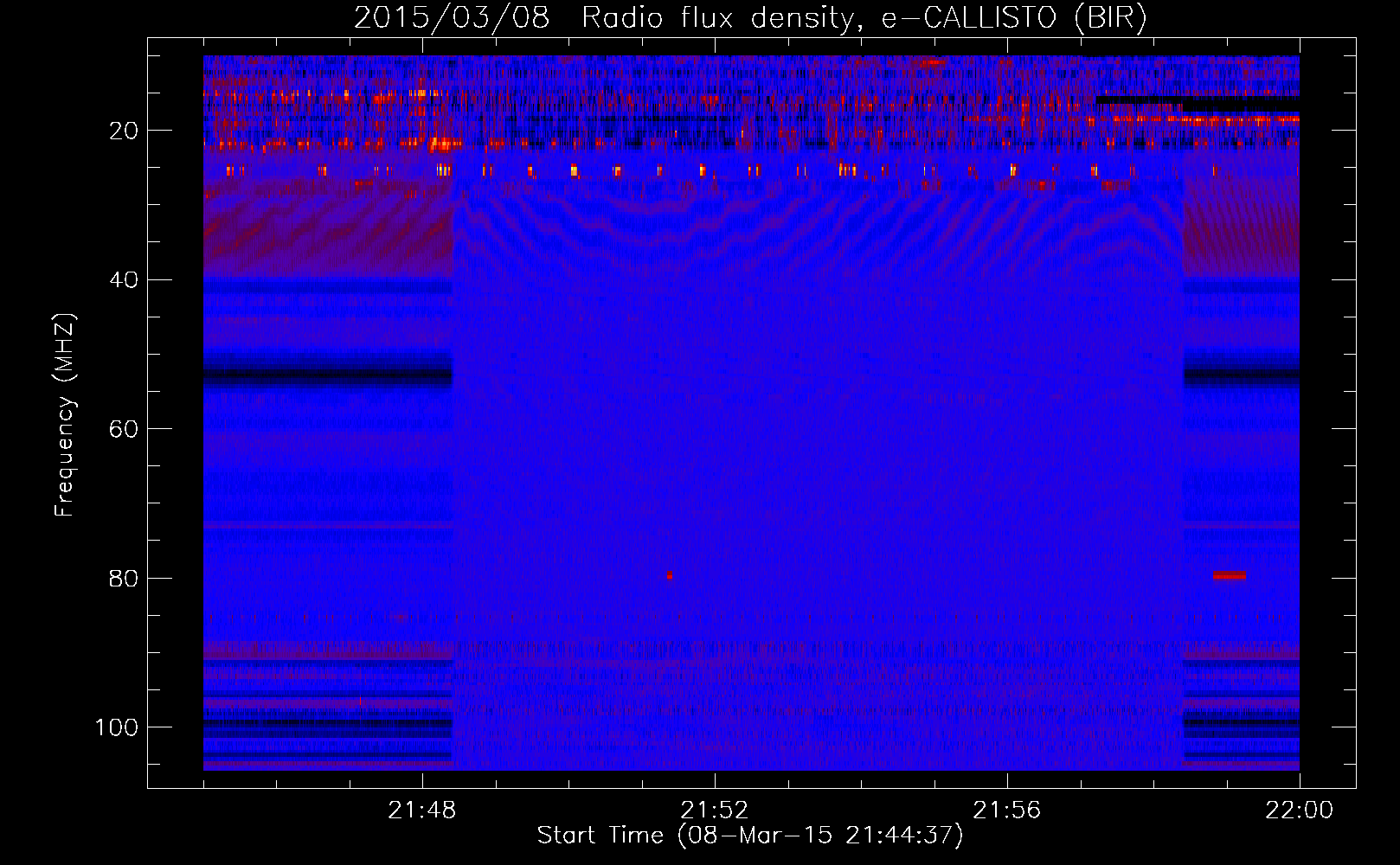This screenshot has height=865, width=1400.
Task: Click the red horizontal bar near 80 MHz before 22:00
Action: pyautogui.click(x=1229, y=575)
